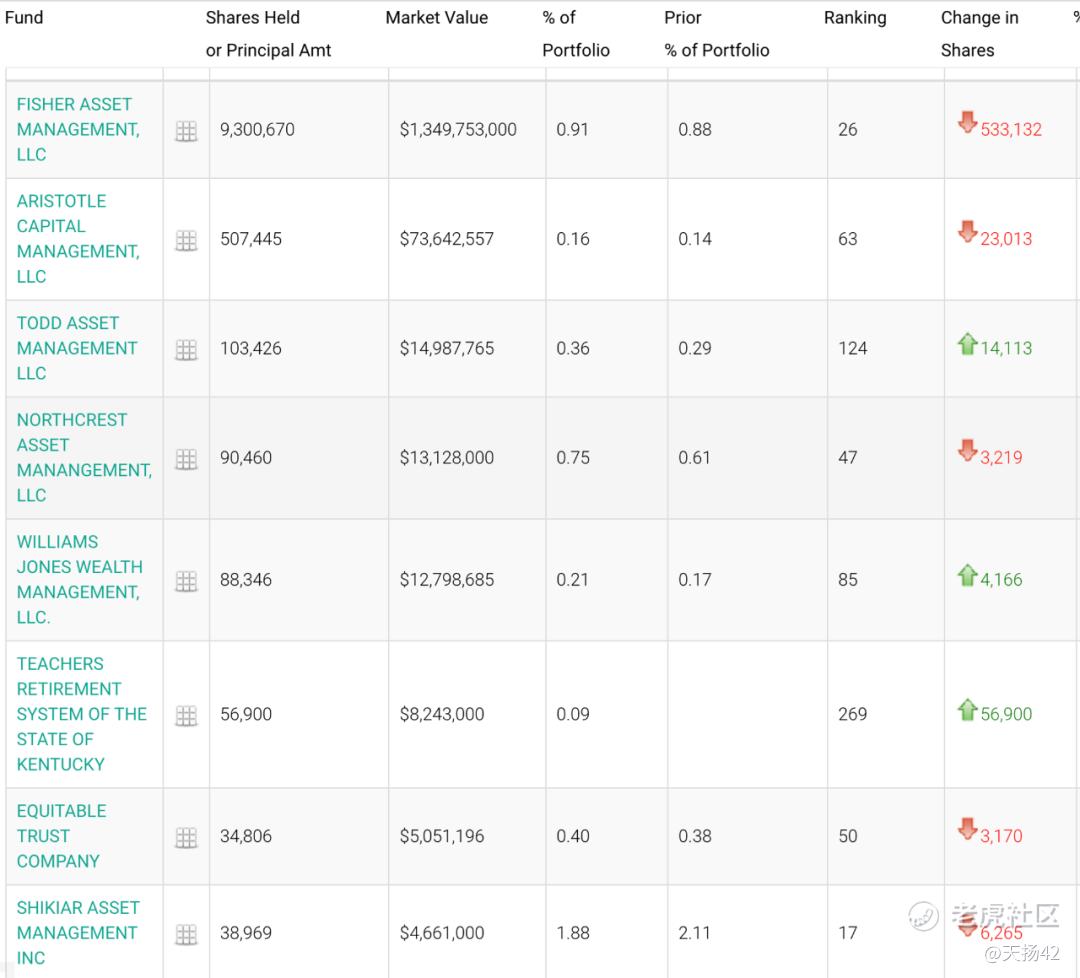Open the ARISTOTLE CAPITAL MANAGEMENT, LLC link

[78, 238]
